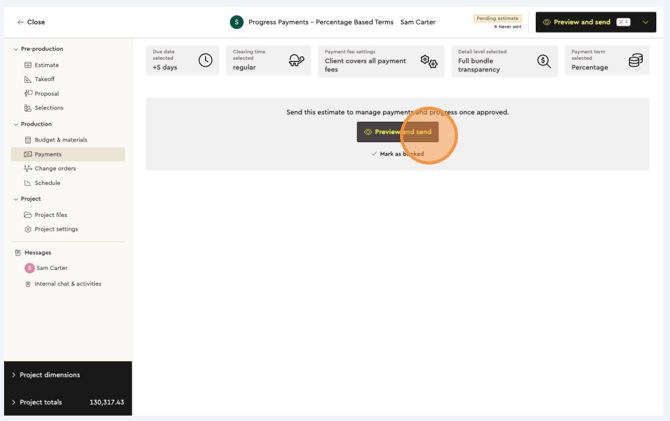Expand the Project totals panel

click(x=14, y=402)
